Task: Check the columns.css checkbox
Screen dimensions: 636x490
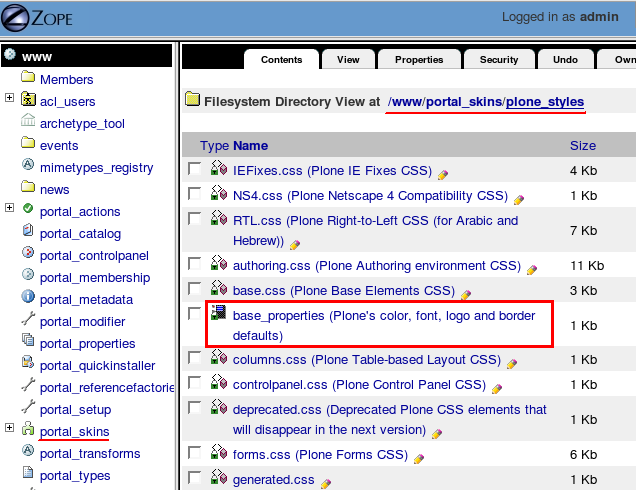Action: pyautogui.click(x=194, y=357)
